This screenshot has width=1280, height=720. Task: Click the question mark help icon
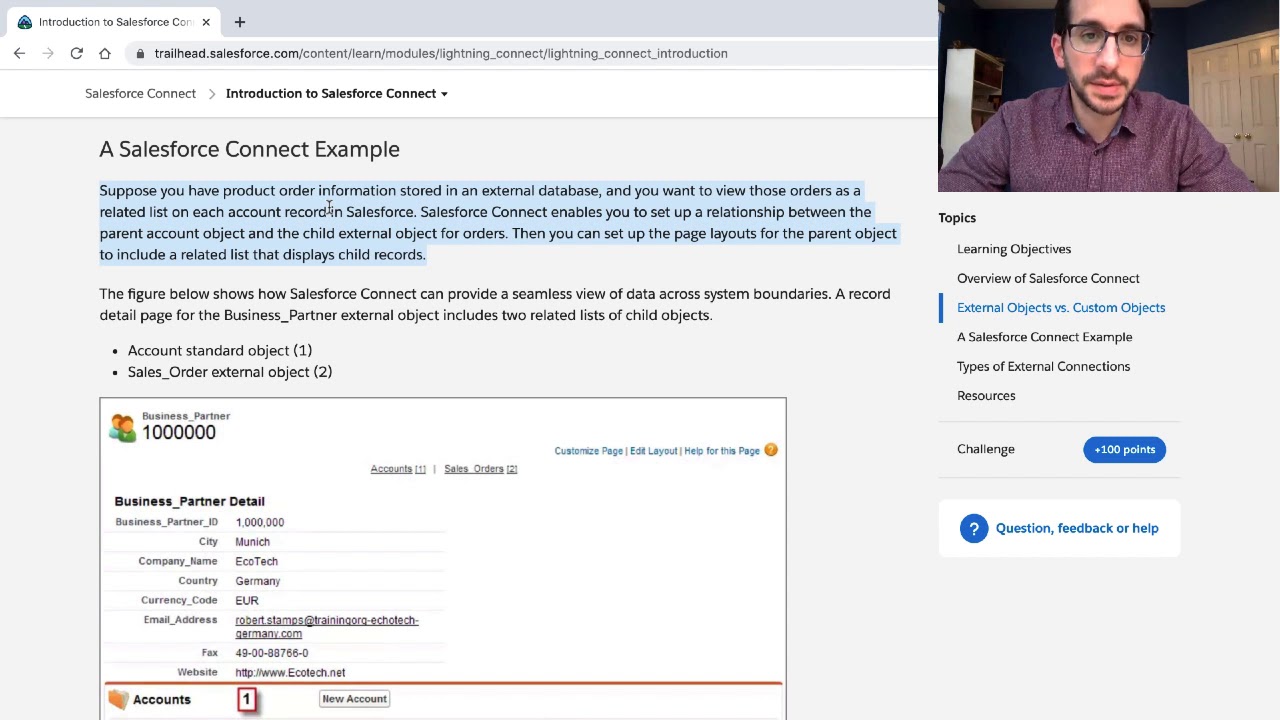pos(974,528)
